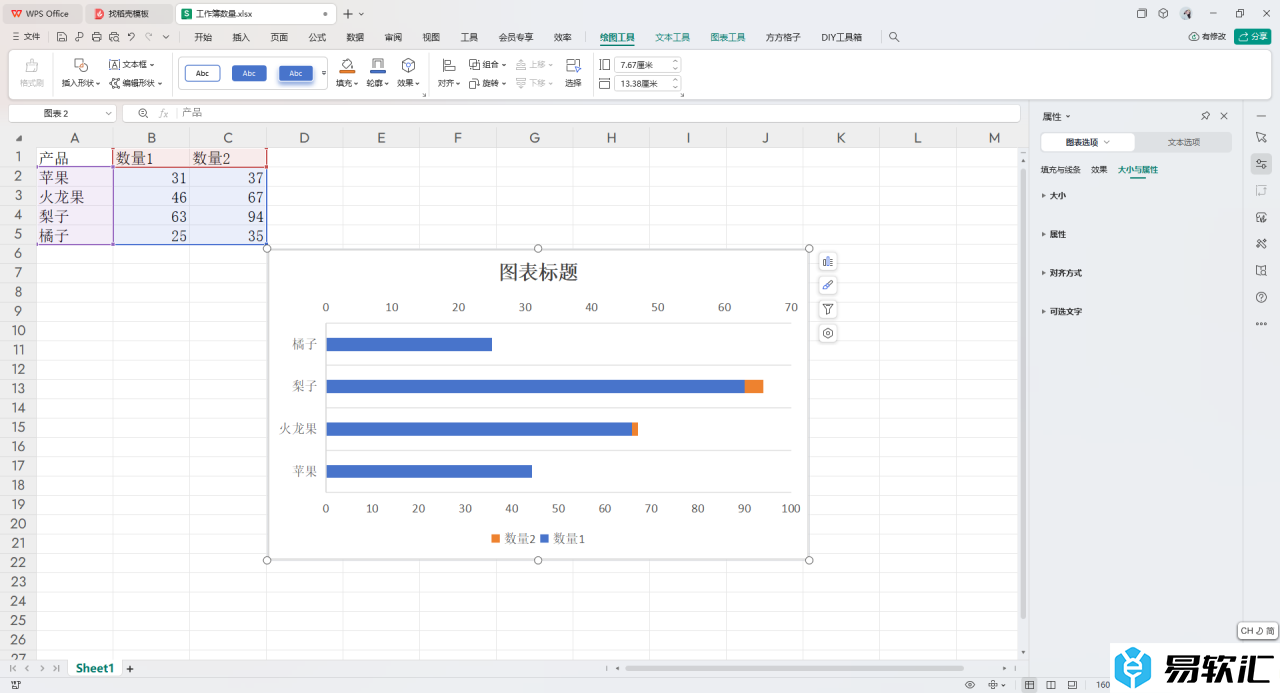Open the ribbon search magnifier
The width and height of the screenshot is (1280, 693).
(x=894, y=37)
